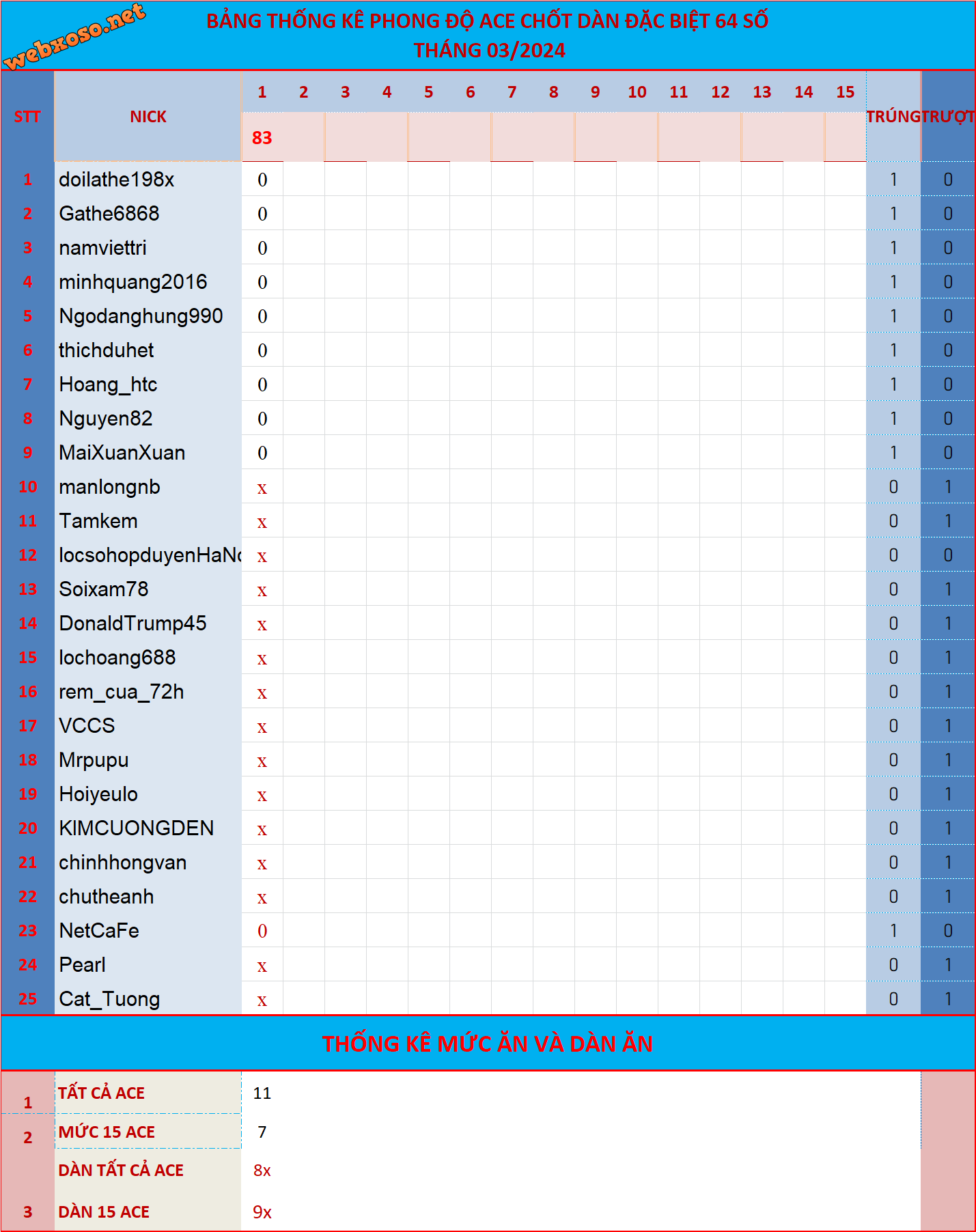Click the TRÚNG value in NetCaFe row
Screen dimensions: 976x1232
pyautogui.click(x=893, y=931)
